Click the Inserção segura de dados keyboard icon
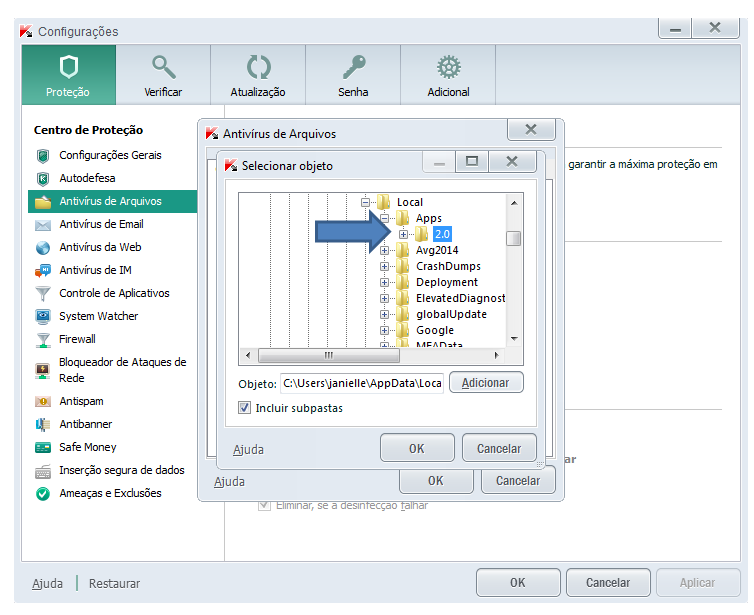 (43, 471)
